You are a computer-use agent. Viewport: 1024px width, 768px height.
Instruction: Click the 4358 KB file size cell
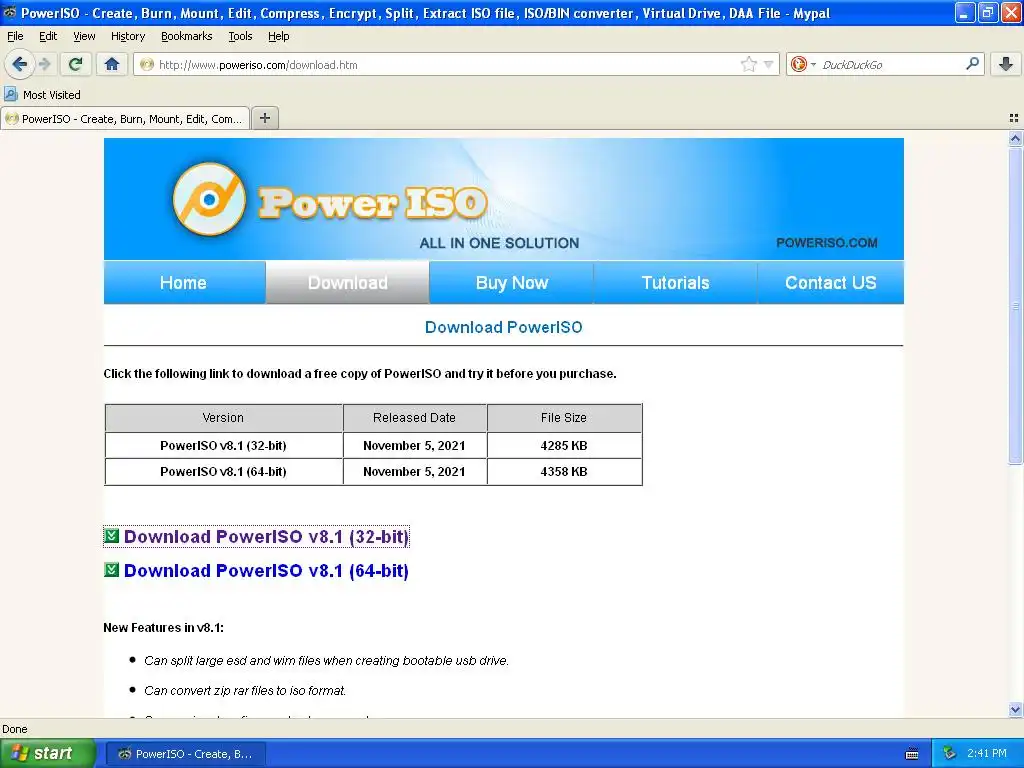564,472
